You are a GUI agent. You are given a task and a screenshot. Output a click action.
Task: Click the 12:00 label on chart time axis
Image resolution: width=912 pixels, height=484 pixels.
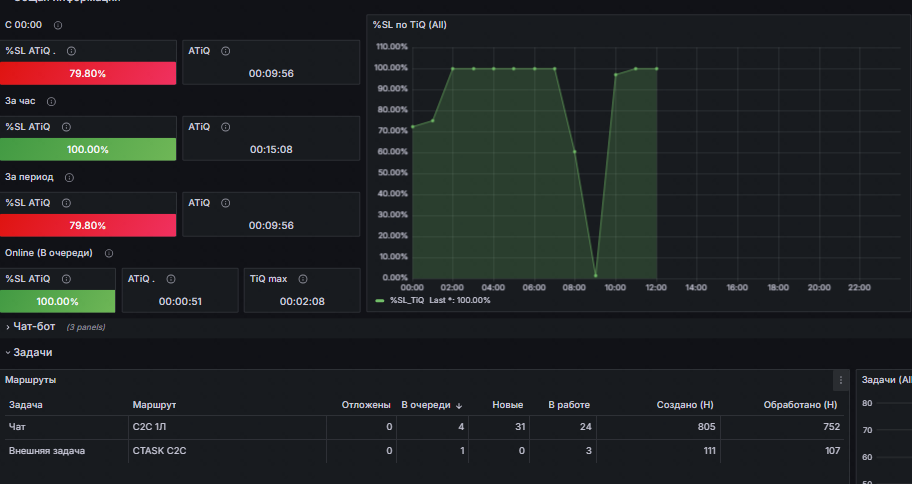(656, 287)
